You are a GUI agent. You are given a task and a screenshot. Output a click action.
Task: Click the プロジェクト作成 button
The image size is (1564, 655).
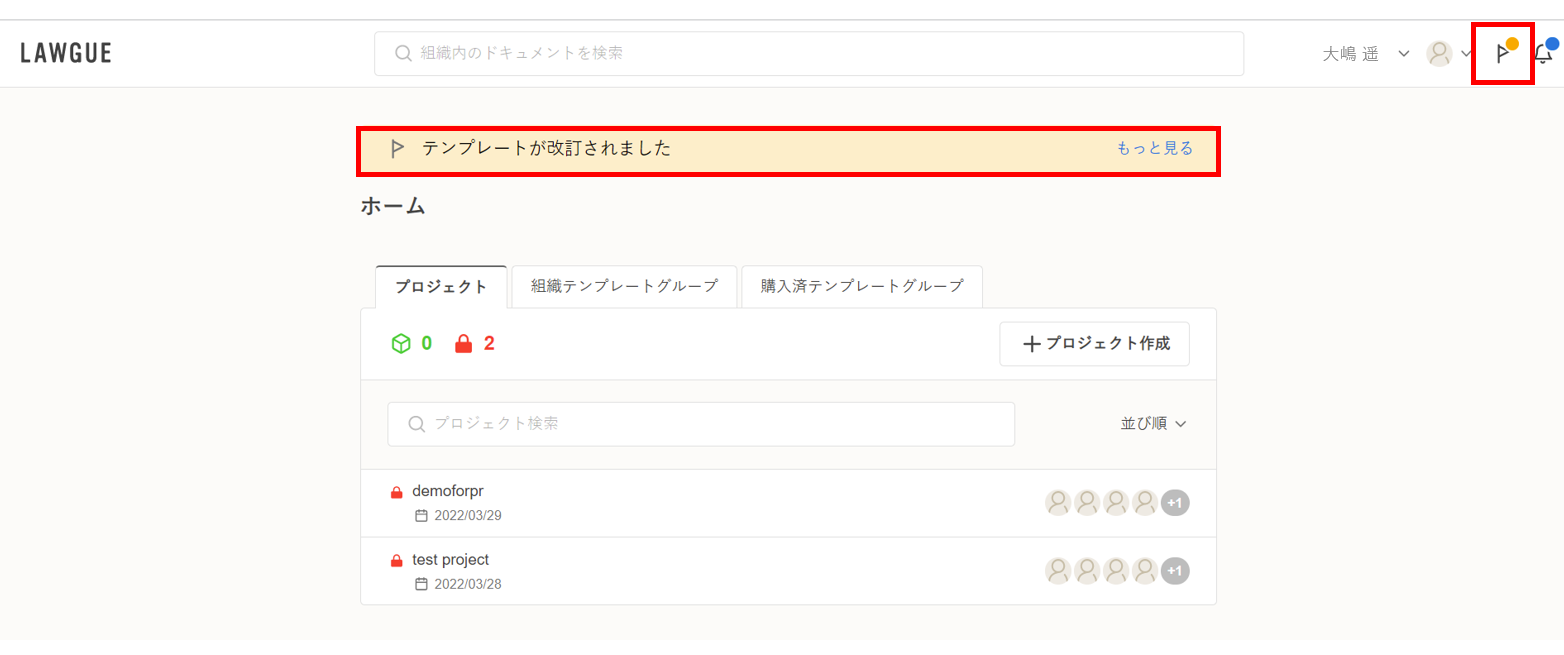pyautogui.click(x=1094, y=344)
